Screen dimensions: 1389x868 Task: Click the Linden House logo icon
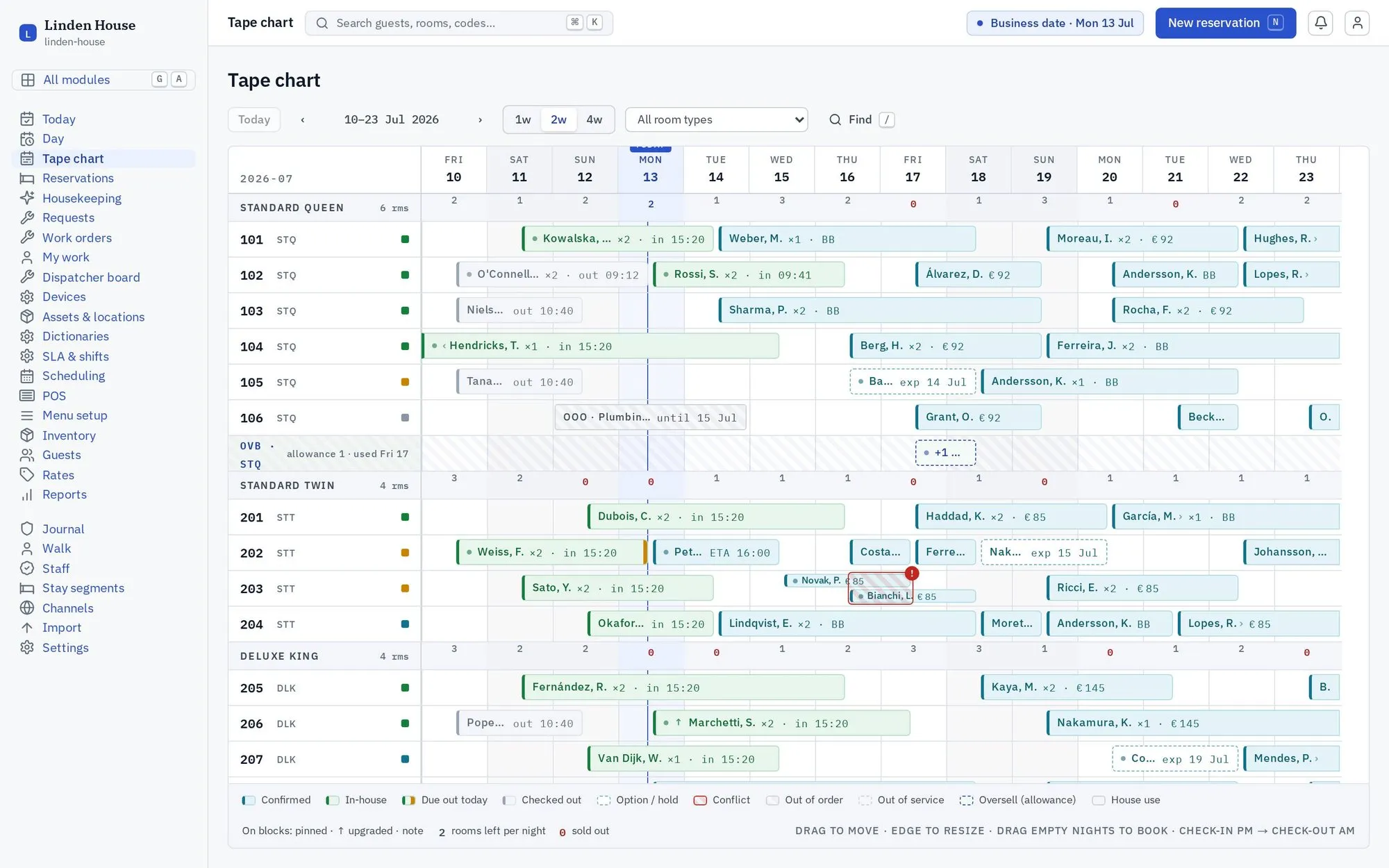(x=28, y=33)
